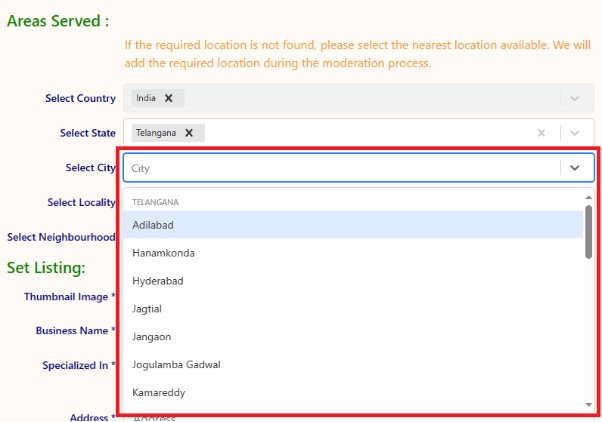
Task: Choose Adilabad from the city list
Action: tap(153, 225)
